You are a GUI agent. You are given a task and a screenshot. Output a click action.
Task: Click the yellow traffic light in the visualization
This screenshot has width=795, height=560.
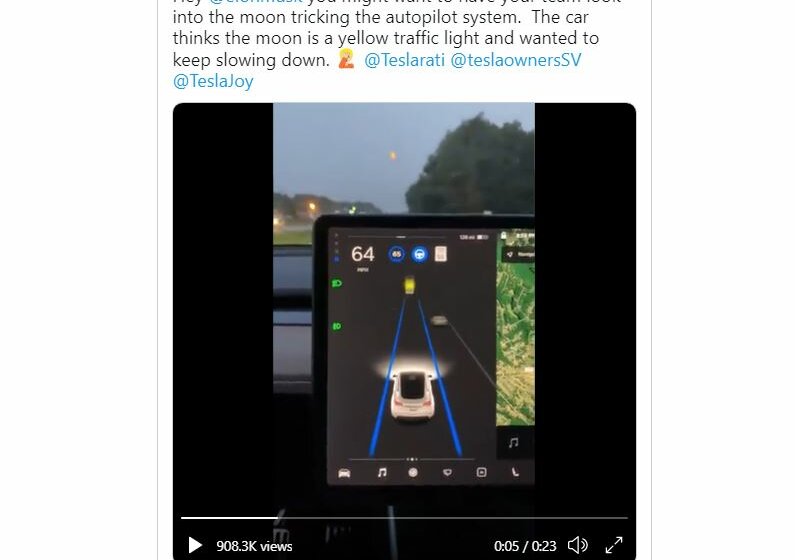tap(409, 285)
